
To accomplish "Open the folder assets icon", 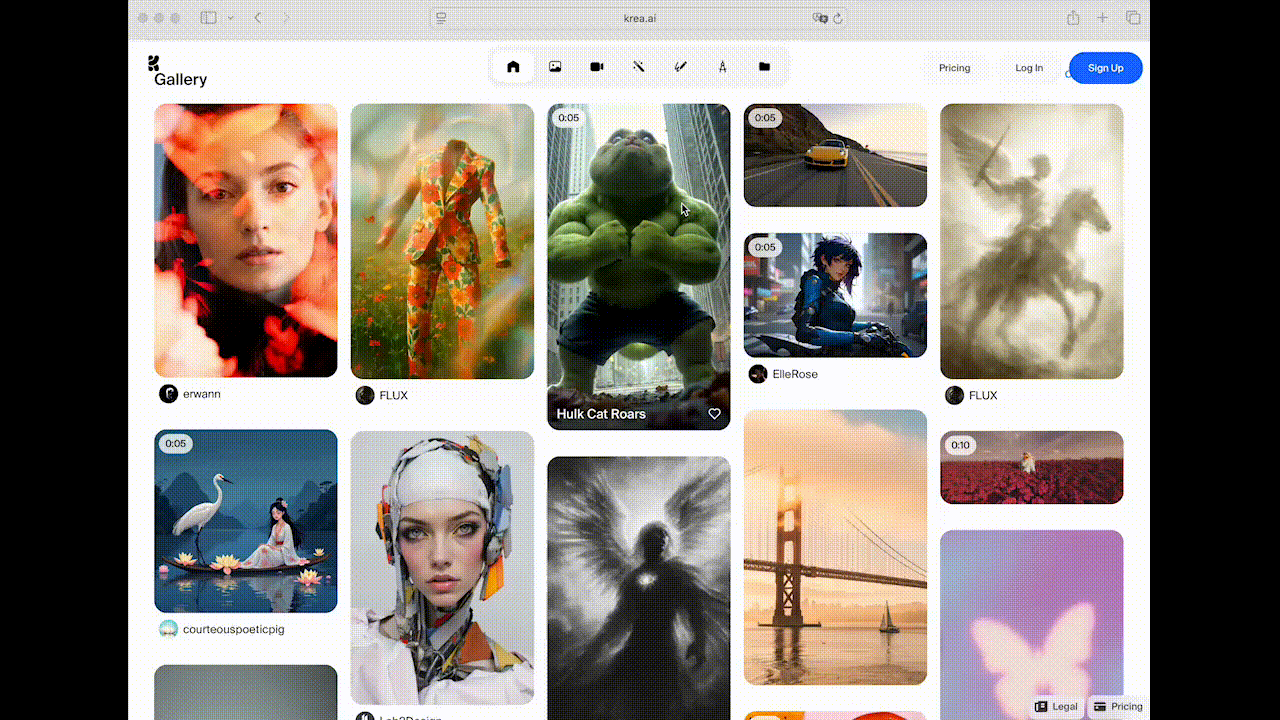I will pos(764,67).
